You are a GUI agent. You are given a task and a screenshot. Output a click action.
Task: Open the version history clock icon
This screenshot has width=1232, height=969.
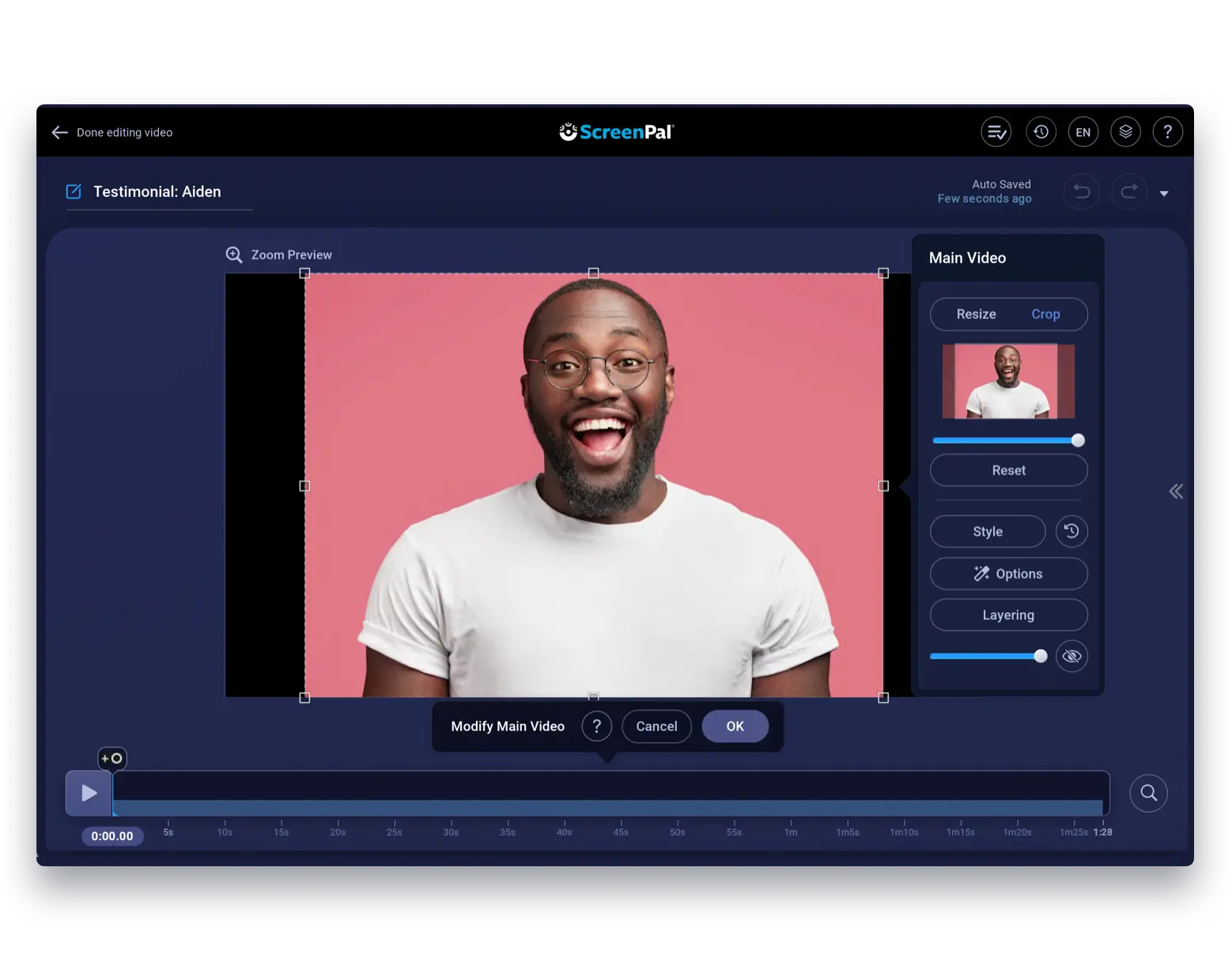click(x=1041, y=132)
